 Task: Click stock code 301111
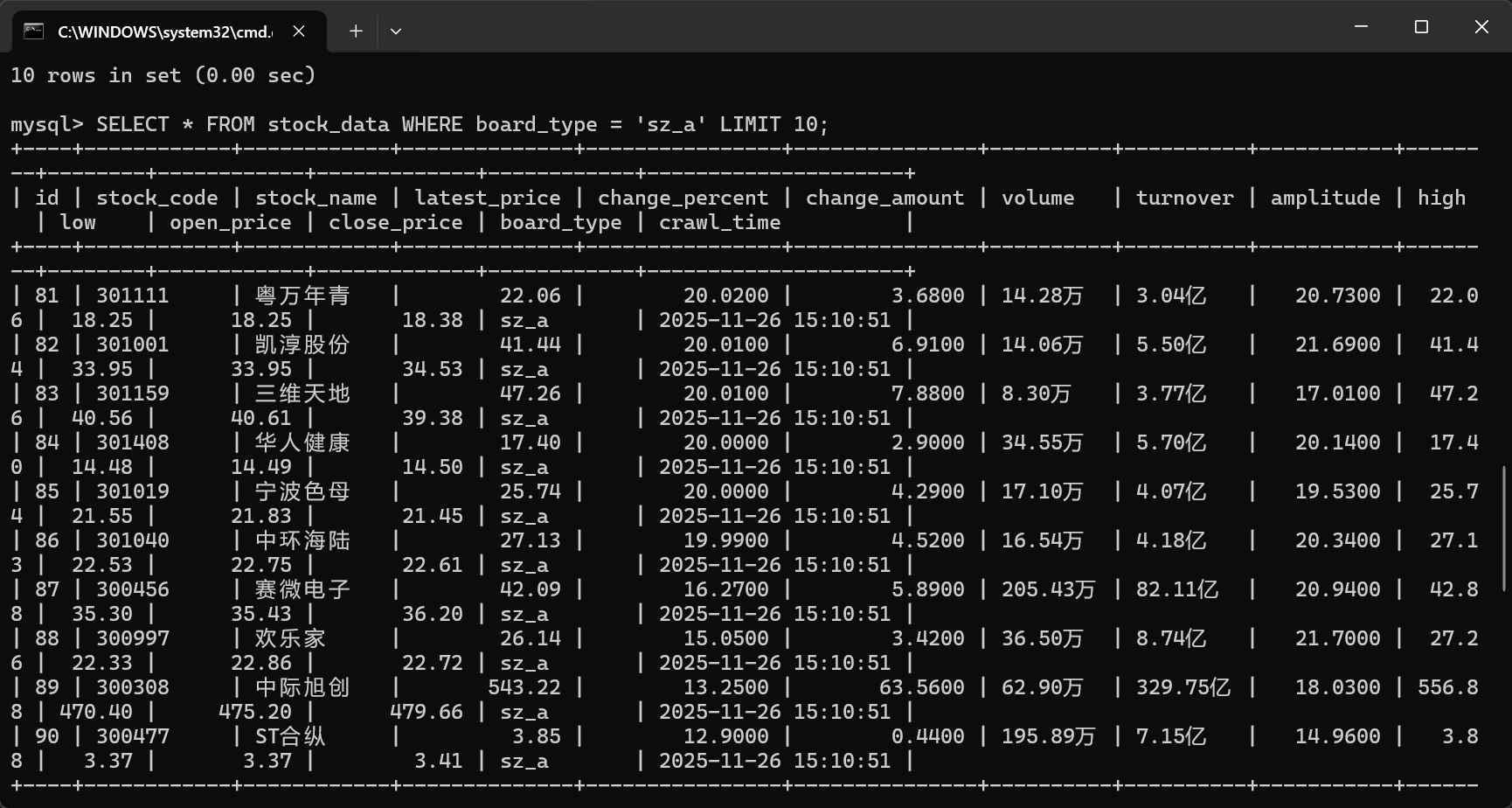click(x=133, y=296)
